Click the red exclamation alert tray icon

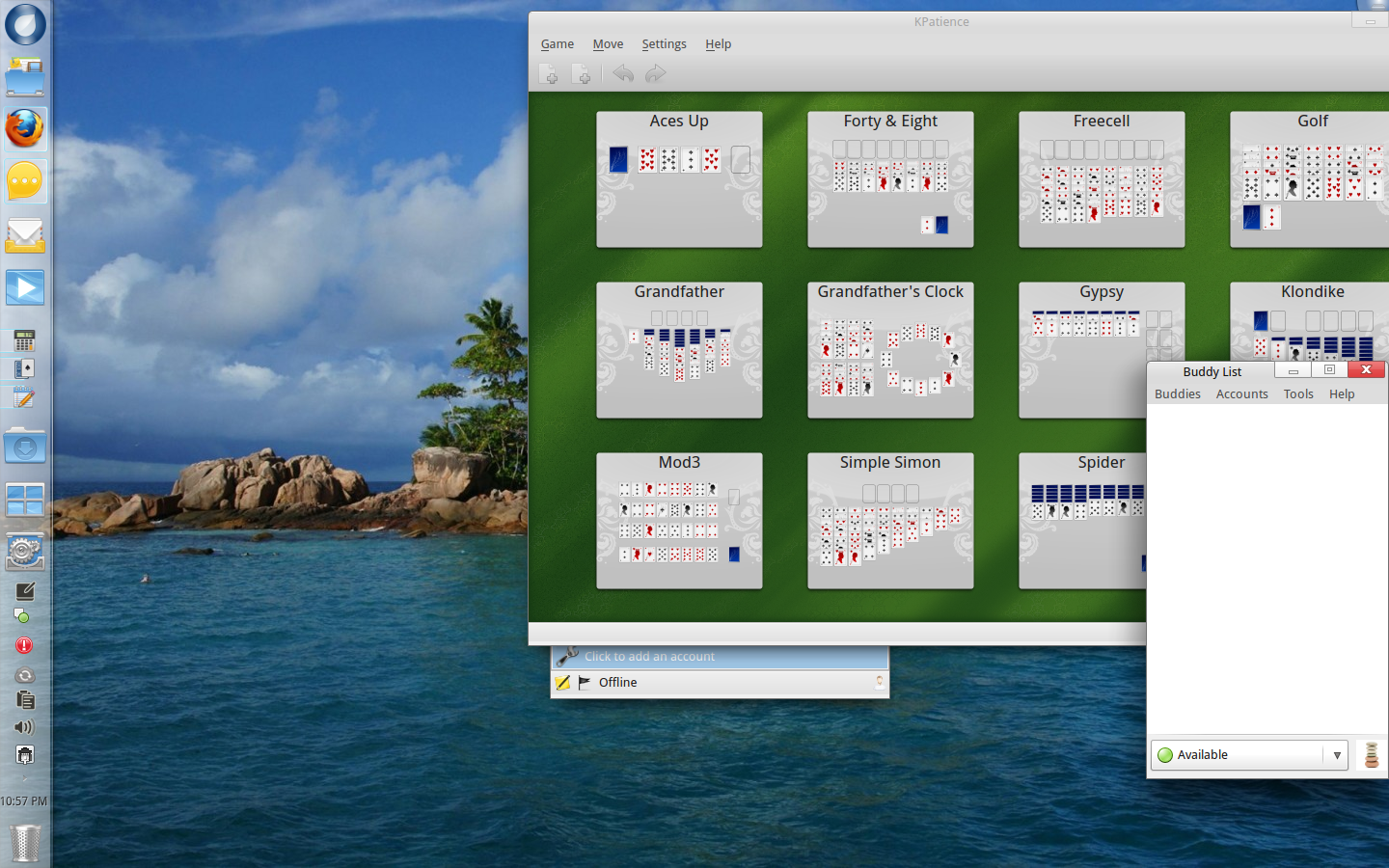click(x=25, y=645)
